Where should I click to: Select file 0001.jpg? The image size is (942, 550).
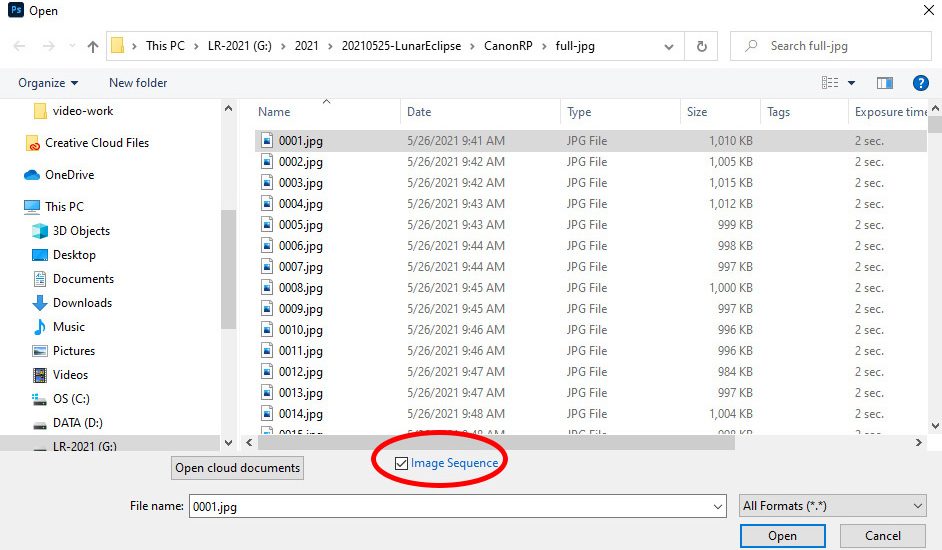[x=590, y=141]
